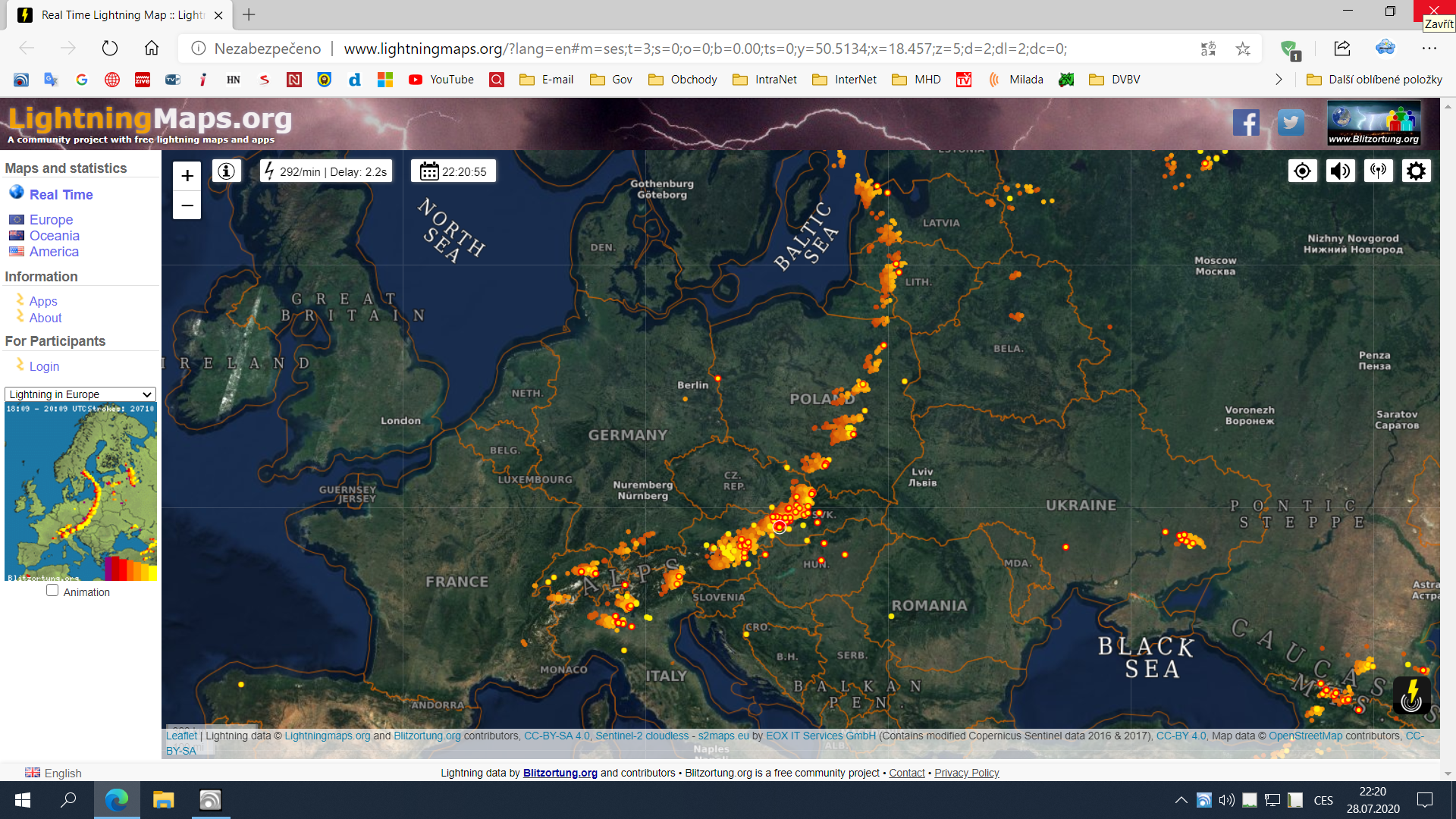
Task: Open the Apps page
Action: point(43,301)
